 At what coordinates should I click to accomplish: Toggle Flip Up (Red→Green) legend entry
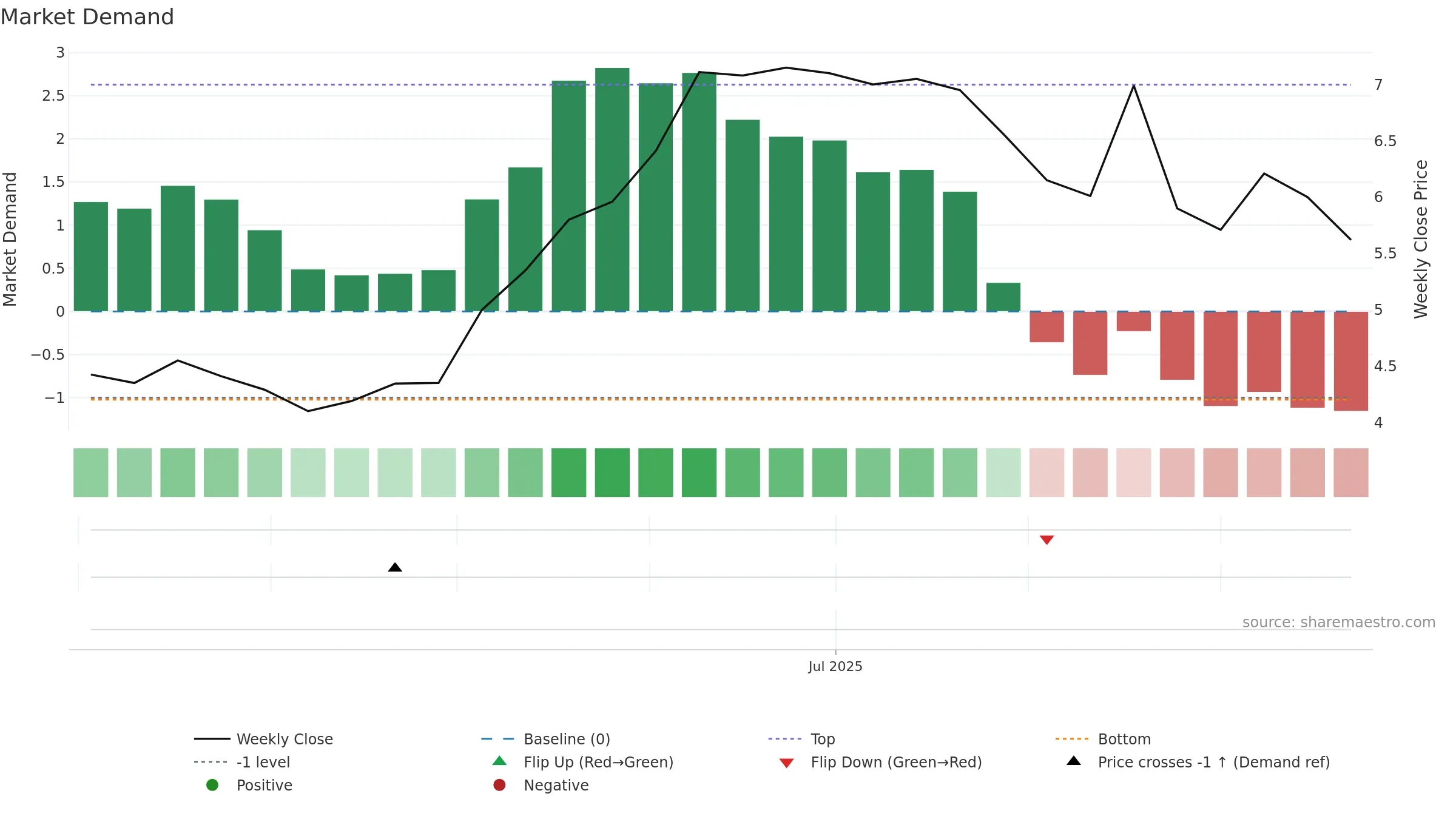pos(582,762)
